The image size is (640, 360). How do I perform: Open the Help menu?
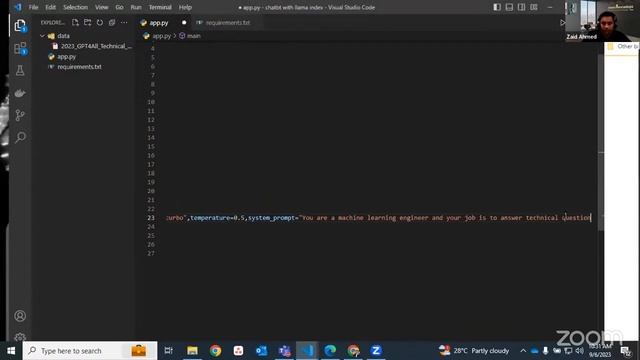(185, 7)
